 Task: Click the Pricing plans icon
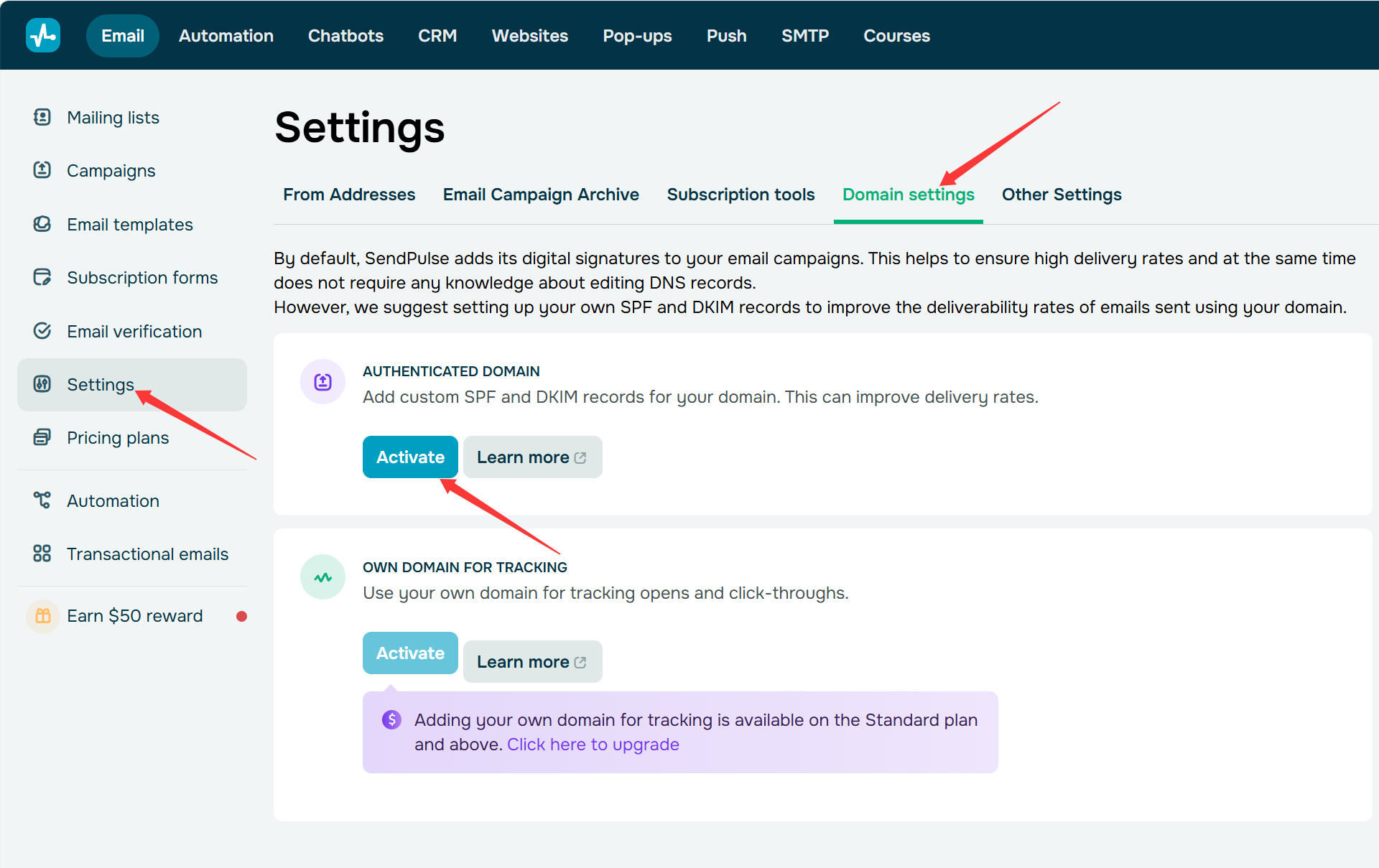[x=42, y=437]
